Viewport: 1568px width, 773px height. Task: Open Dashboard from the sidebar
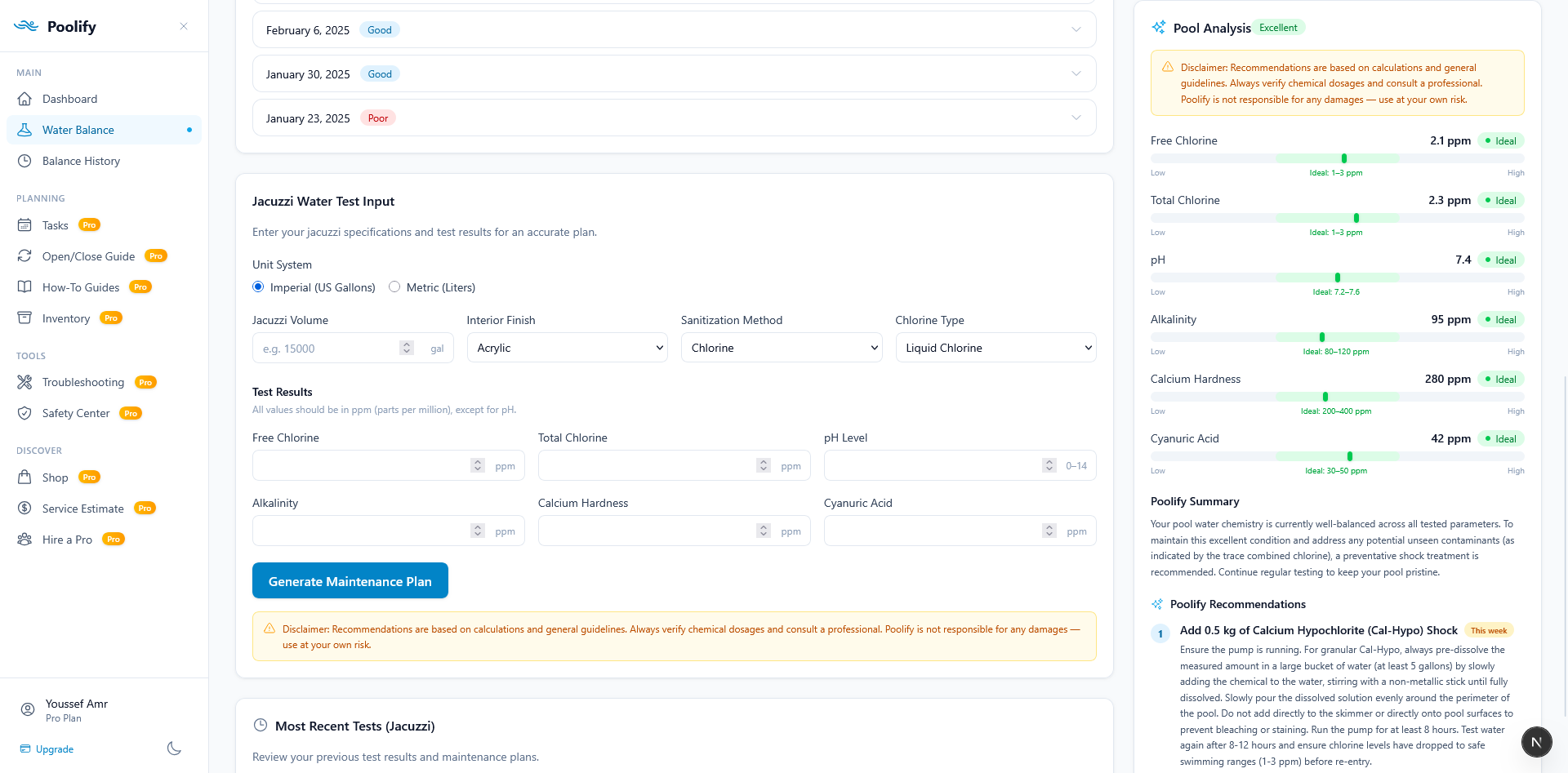(104, 99)
